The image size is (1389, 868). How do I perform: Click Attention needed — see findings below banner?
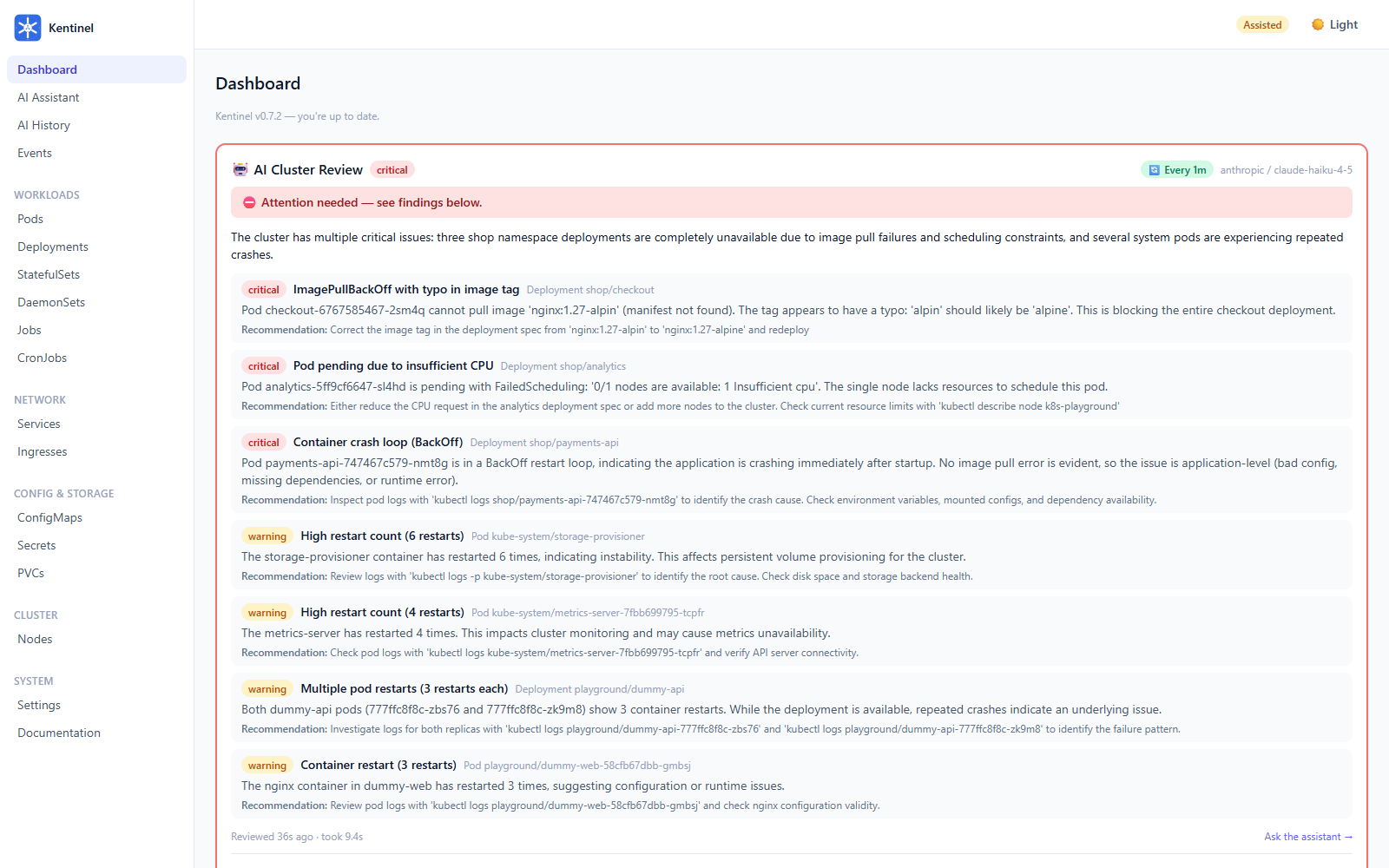792,202
